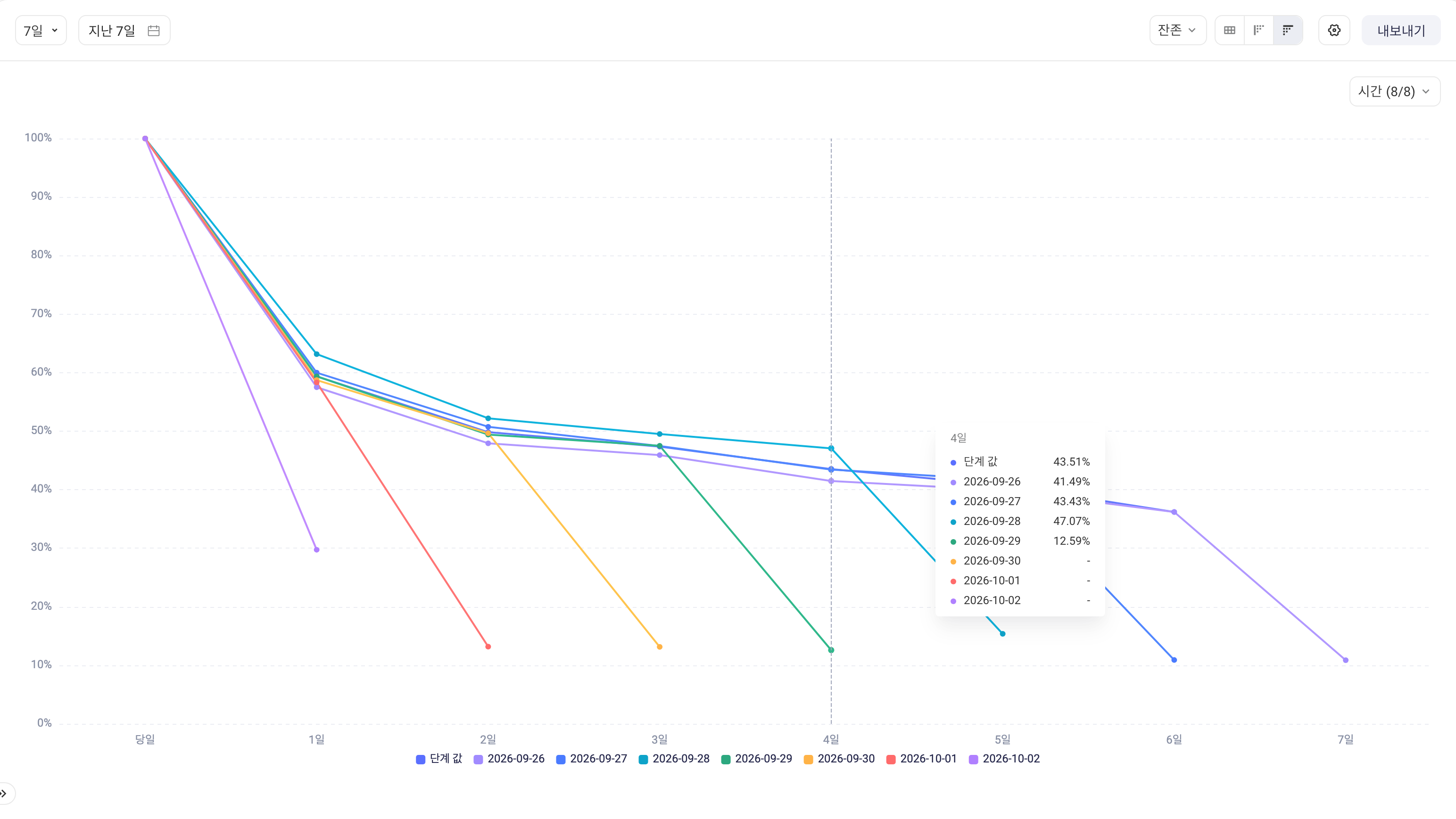Click the calendar icon in date range
Image resolution: width=1456 pixels, height=819 pixels.
[x=153, y=31]
